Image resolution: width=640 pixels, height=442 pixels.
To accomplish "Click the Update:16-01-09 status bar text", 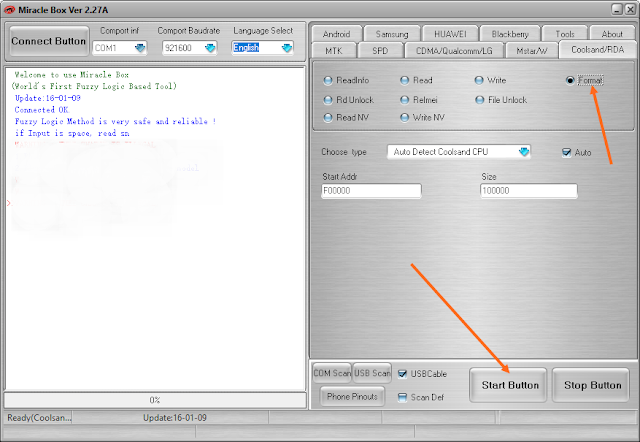I will point(175,418).
